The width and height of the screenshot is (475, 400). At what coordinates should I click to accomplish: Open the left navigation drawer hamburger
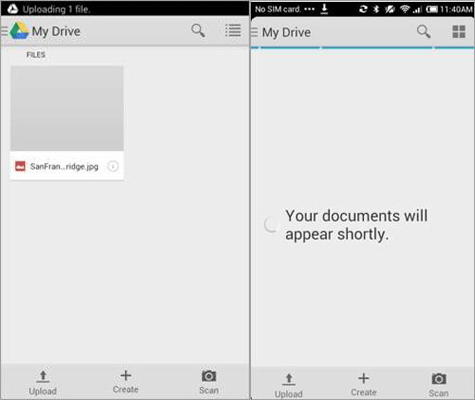click(4, 31)
